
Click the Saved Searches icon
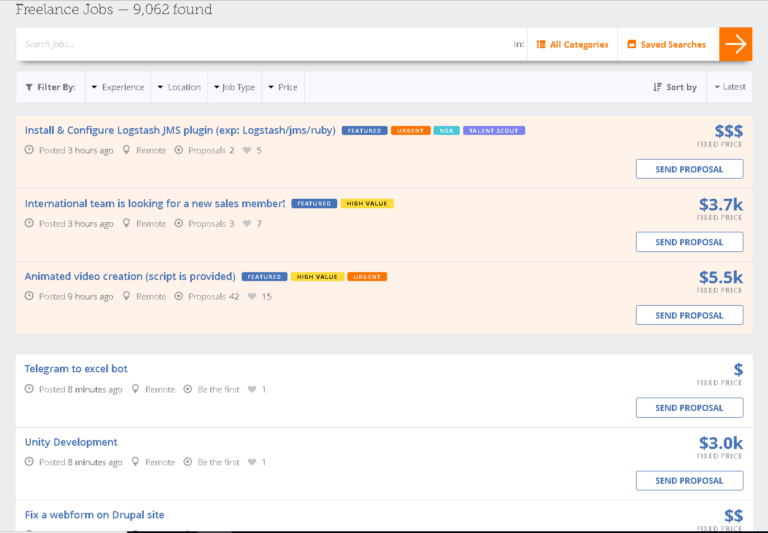[x=632, y=44]
